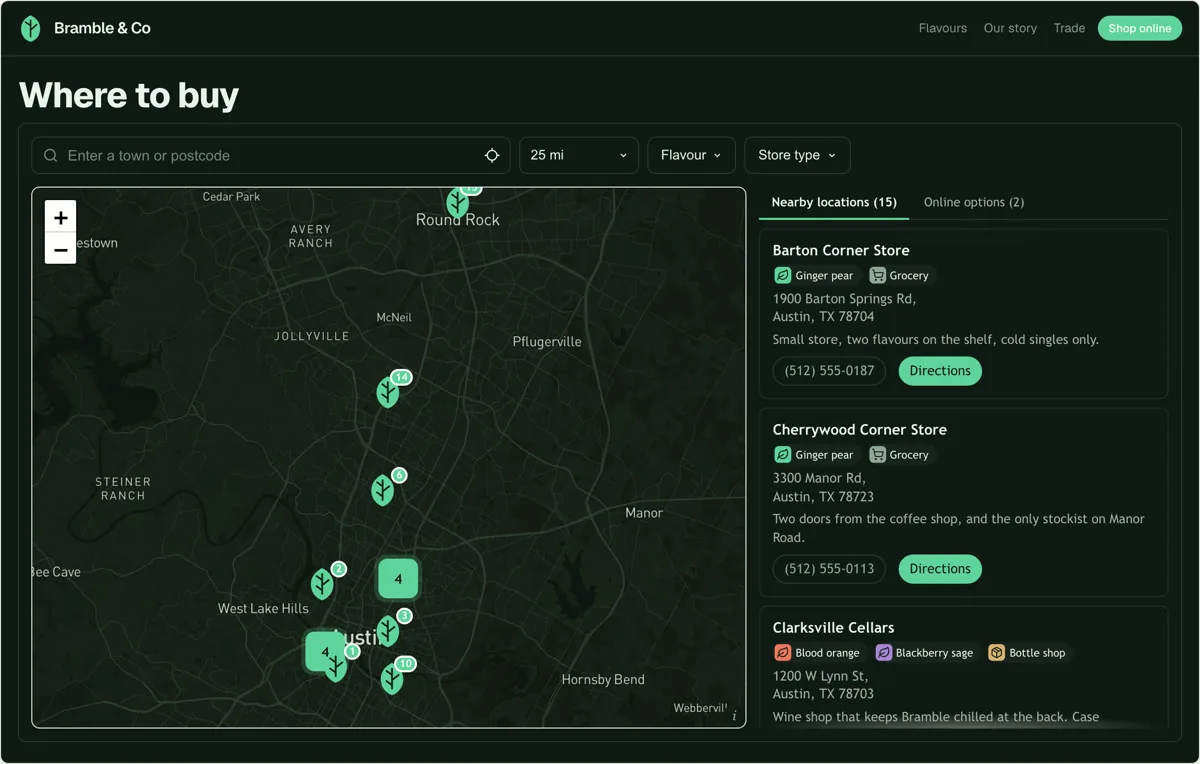The width and height of the screenshot is (1200, 764).
Task: Click the Blood orange flavour icon
Action: (783, 652)
